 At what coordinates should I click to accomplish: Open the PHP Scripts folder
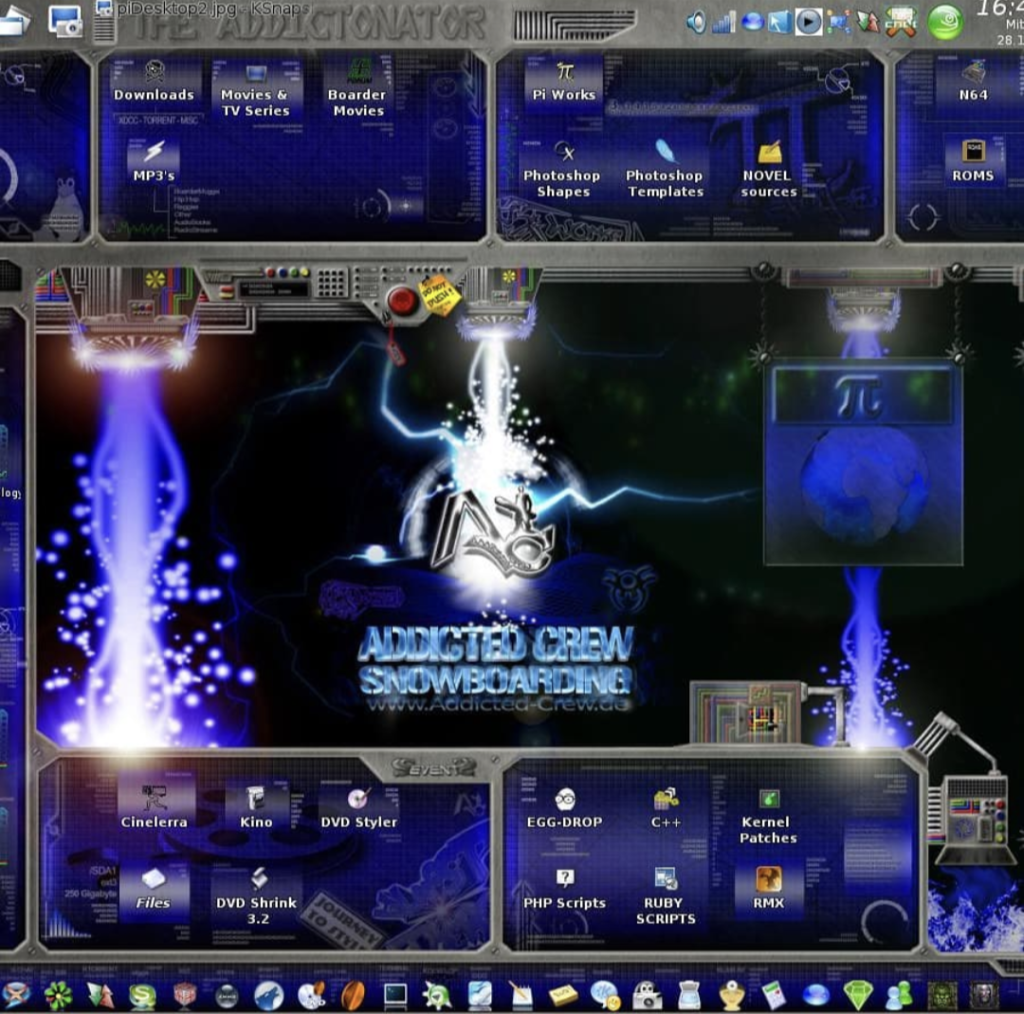click(x=565, y=889)
